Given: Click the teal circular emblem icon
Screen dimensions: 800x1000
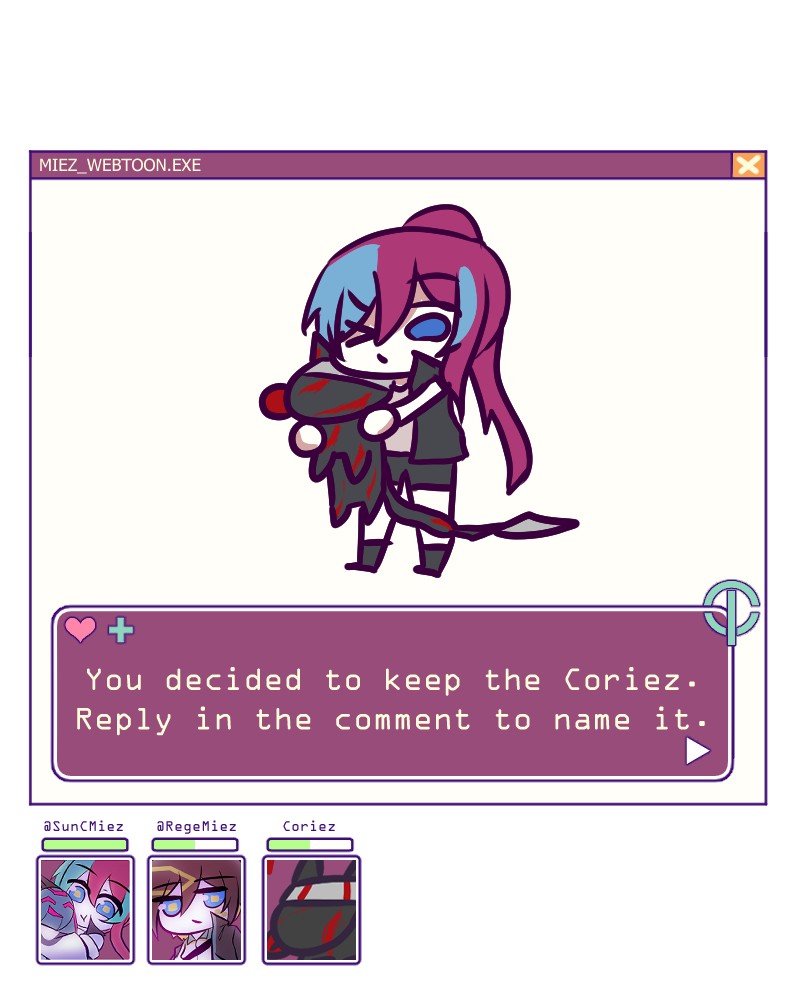Looking at the screenshot, I should point(732,610).
